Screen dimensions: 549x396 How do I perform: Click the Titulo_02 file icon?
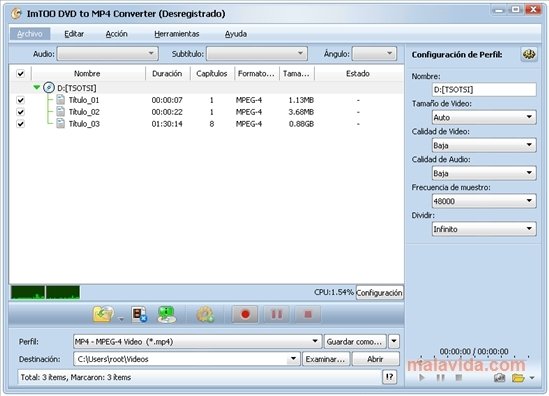click(x=61, y=112)
